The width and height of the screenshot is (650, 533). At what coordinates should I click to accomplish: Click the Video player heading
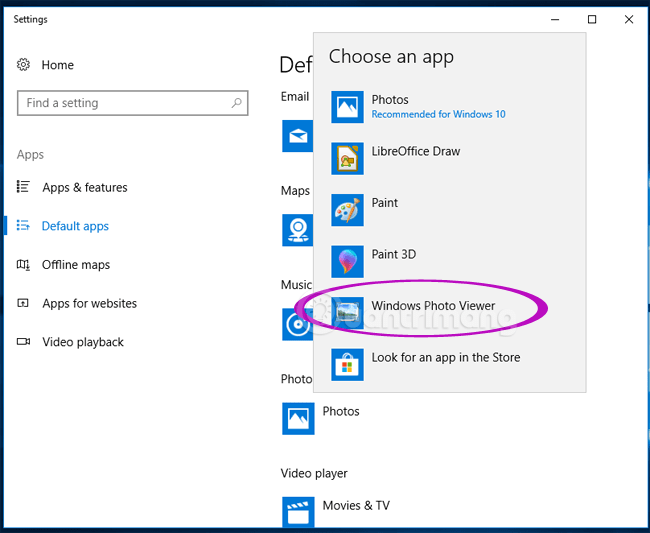(314, 473)
